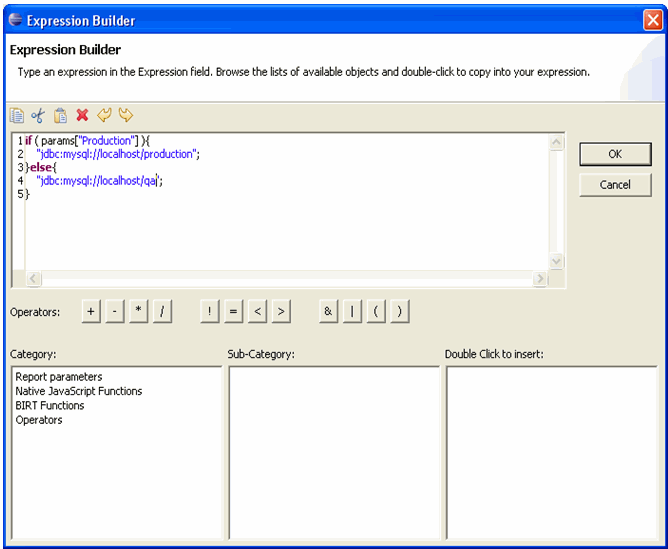Insert the pipe OR operator
668x549 pixels.
click(x=352, y=311)
